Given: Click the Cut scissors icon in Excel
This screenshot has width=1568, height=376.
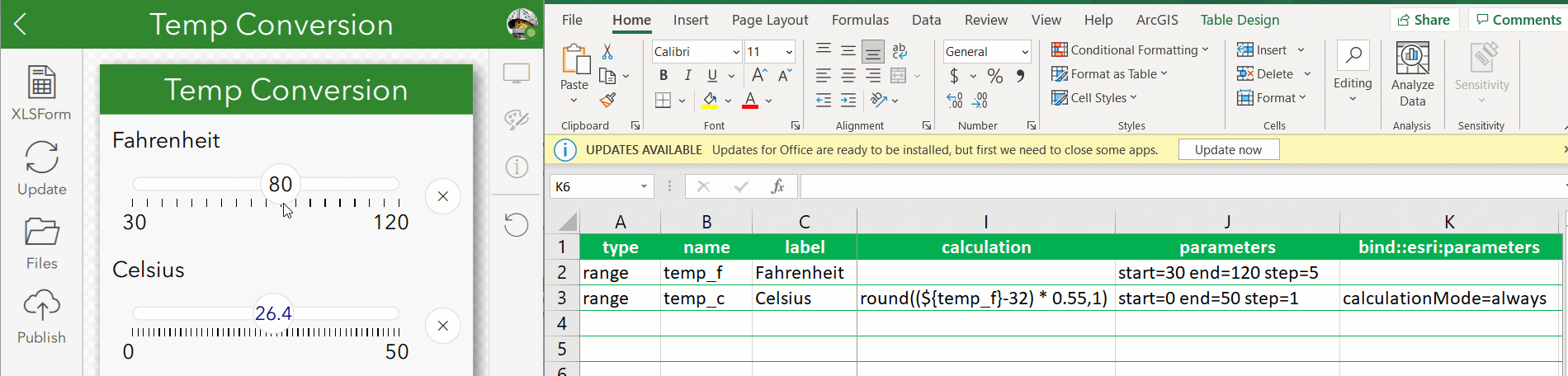Looking at the screenshot, I should point(607,51).
